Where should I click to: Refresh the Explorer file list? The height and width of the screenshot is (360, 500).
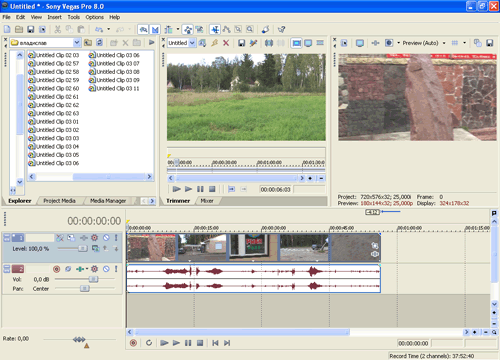click(99, 43)
